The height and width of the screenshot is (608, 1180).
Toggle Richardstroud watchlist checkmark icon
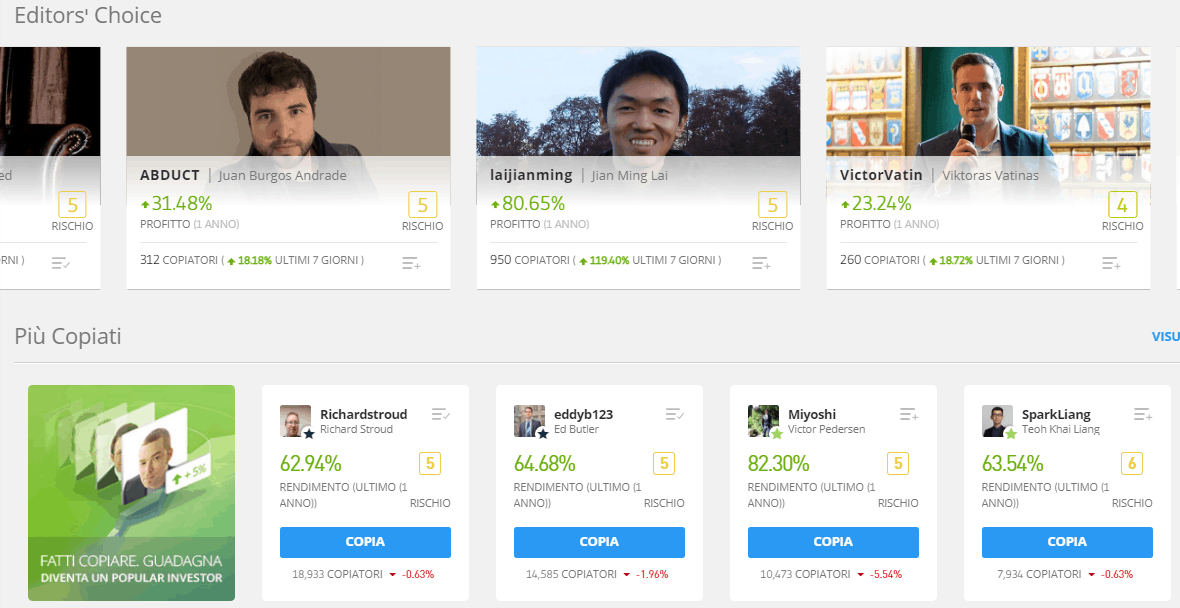[x=441, y=414]
